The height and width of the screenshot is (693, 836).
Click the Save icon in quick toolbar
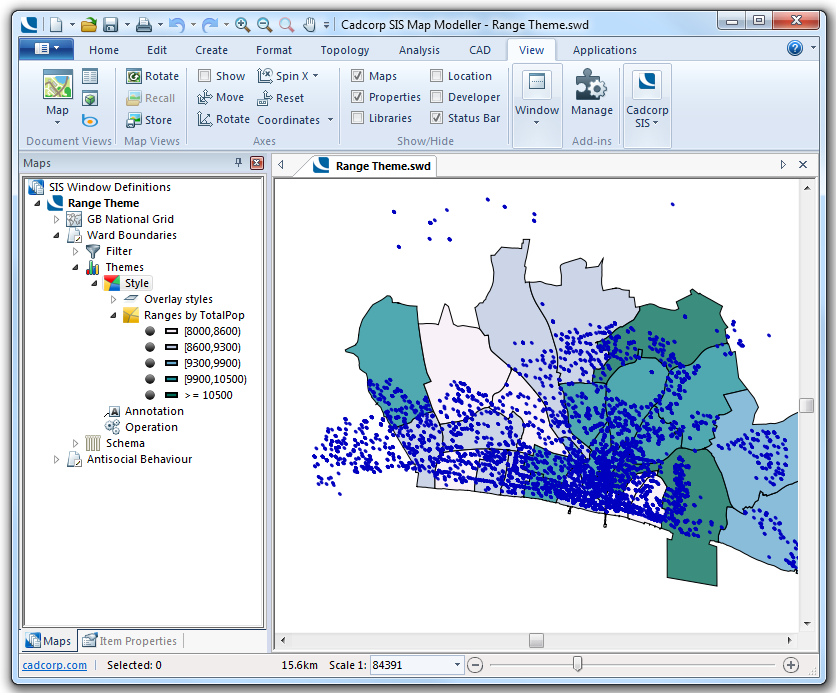point(110,23)
